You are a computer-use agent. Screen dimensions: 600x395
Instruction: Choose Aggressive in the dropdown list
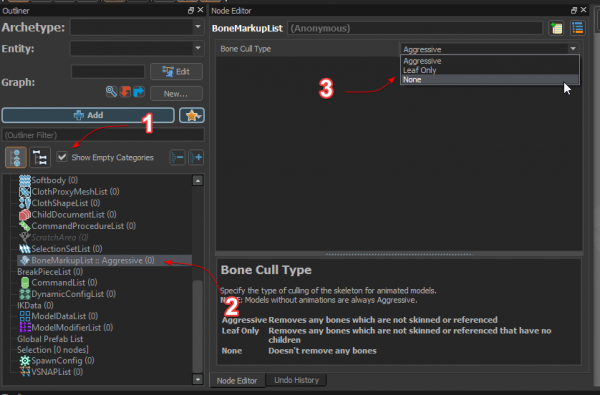click(490, 61)
